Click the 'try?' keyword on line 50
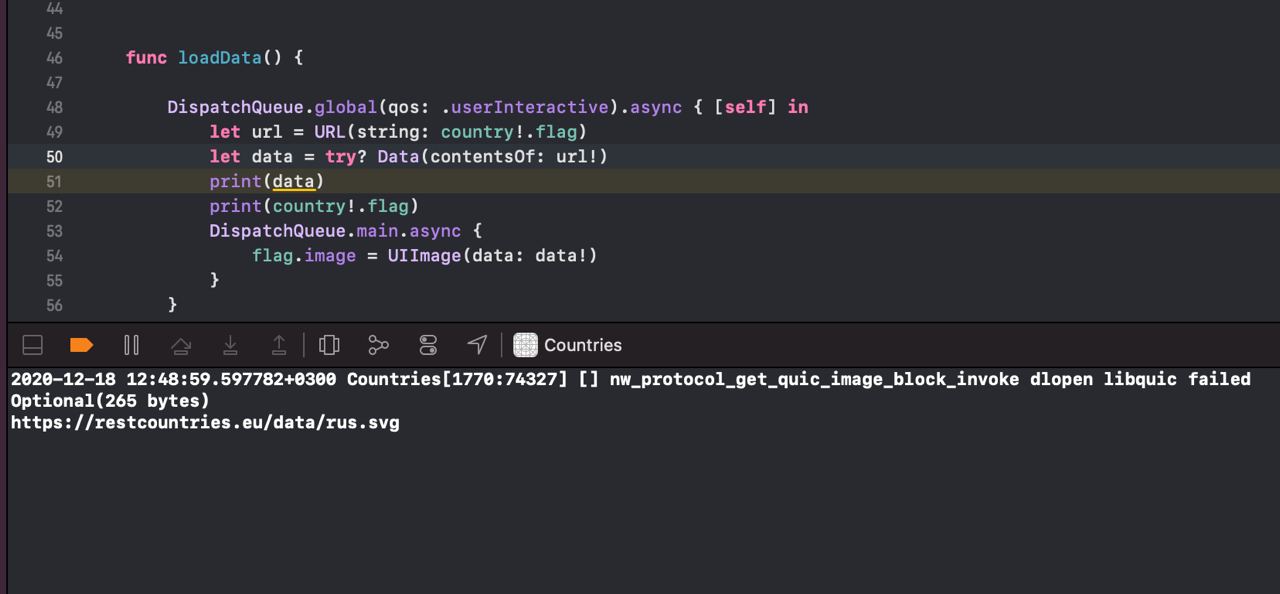 [345, 156]
